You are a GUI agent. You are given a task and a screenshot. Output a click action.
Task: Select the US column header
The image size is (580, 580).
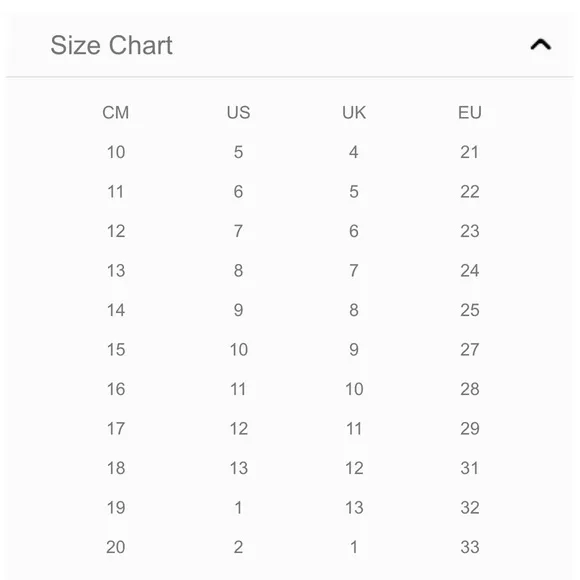(x=239, y=112)
